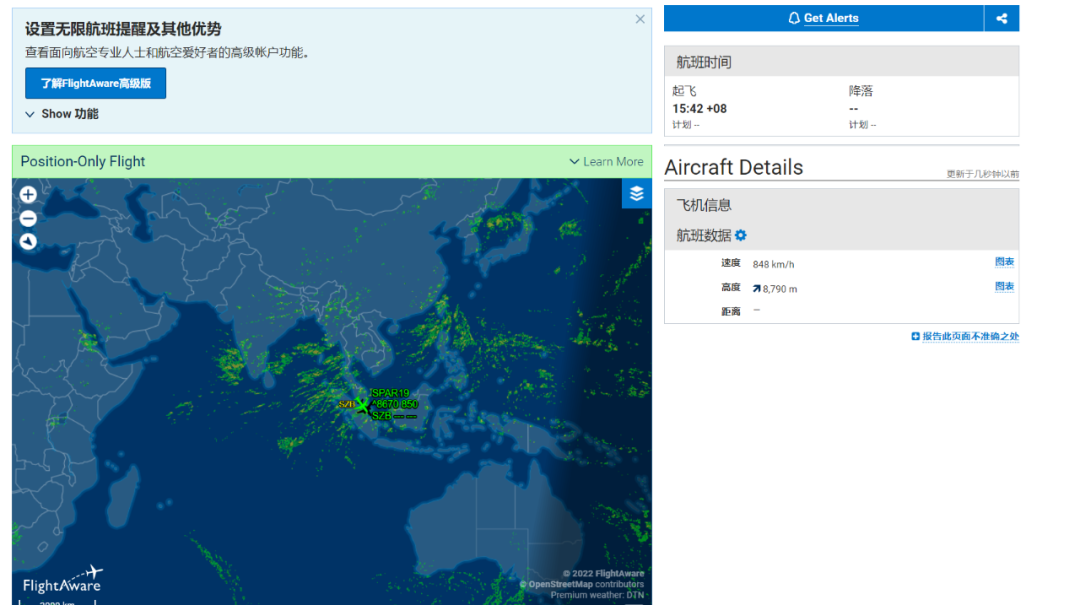Click the 了解FlightAware高级版 button

click(x=95, y=83)
